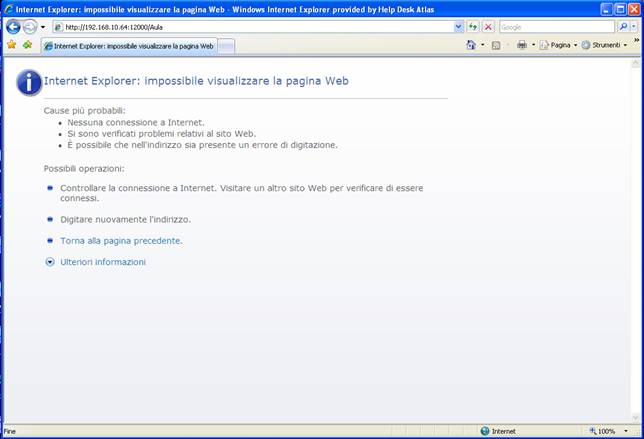
Task: Click the blue info icon in error page
Action: click(29, 82)
